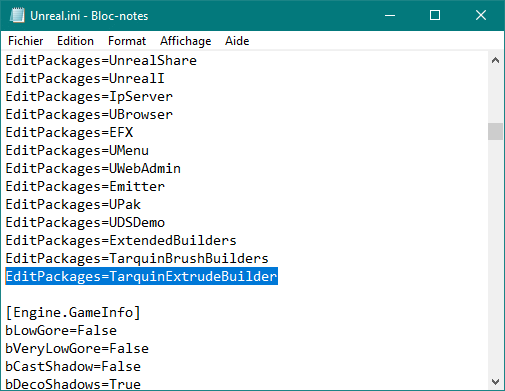Click the line EditPackages=UMenu
The image size is (505, 391).
coord(77,151)
